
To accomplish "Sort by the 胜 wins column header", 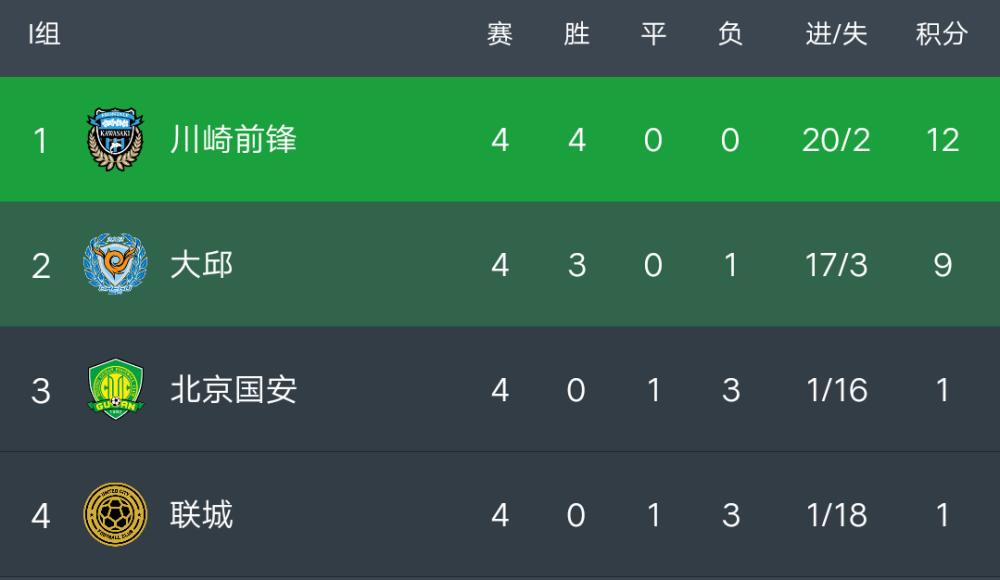I will [x=577, y=34].
